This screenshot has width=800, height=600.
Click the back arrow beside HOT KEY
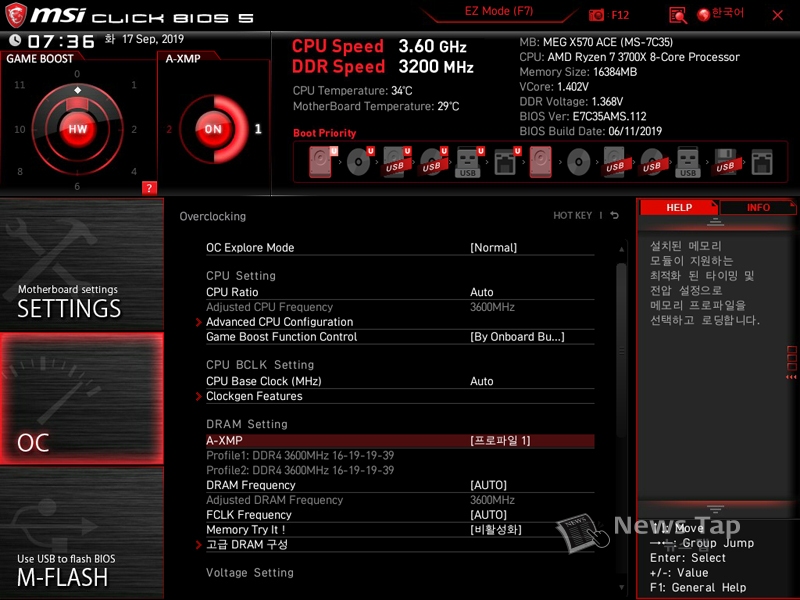pos(615,216)
